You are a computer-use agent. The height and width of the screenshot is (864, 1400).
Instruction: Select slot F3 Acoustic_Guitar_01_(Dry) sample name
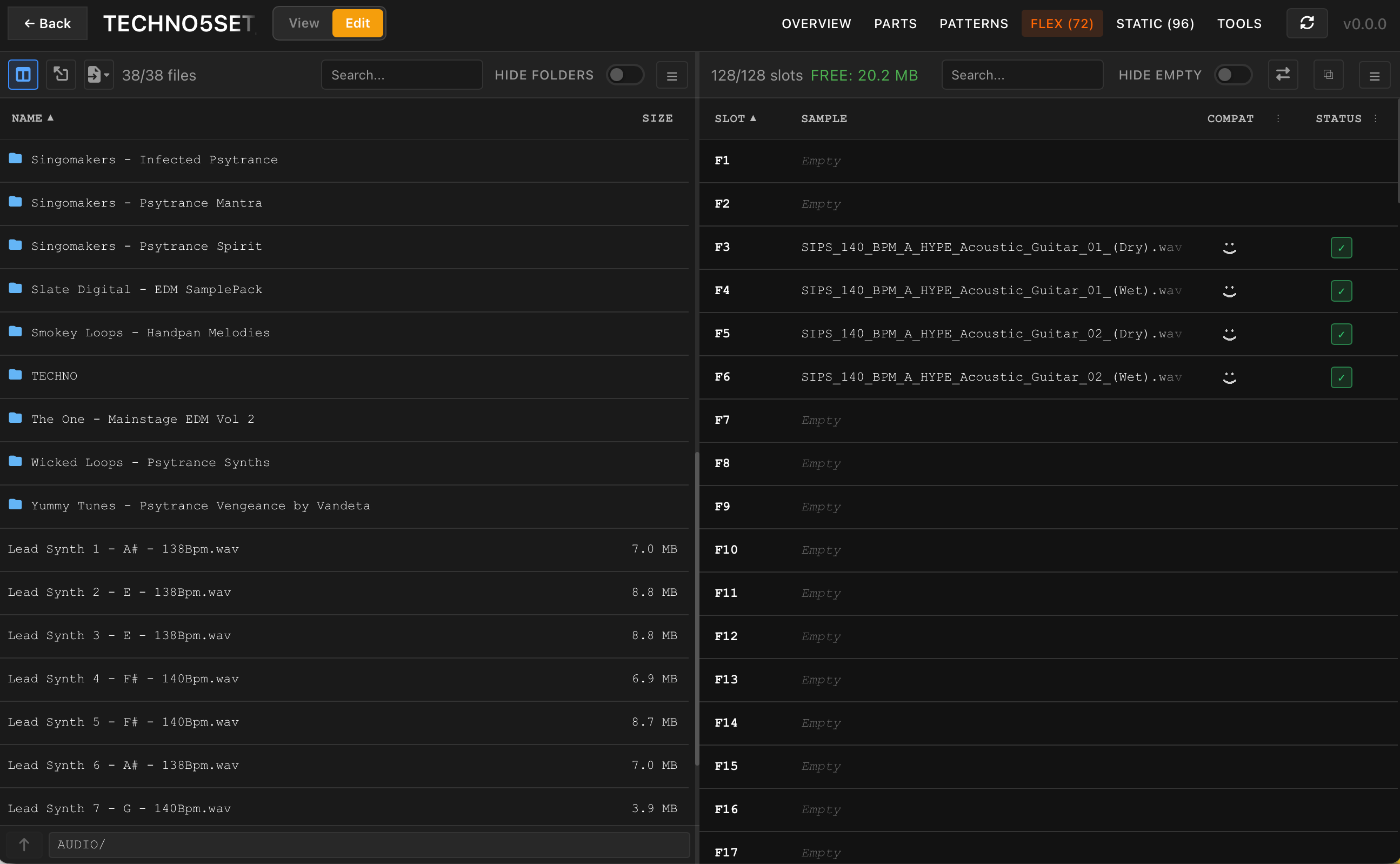tap(991, 247)
